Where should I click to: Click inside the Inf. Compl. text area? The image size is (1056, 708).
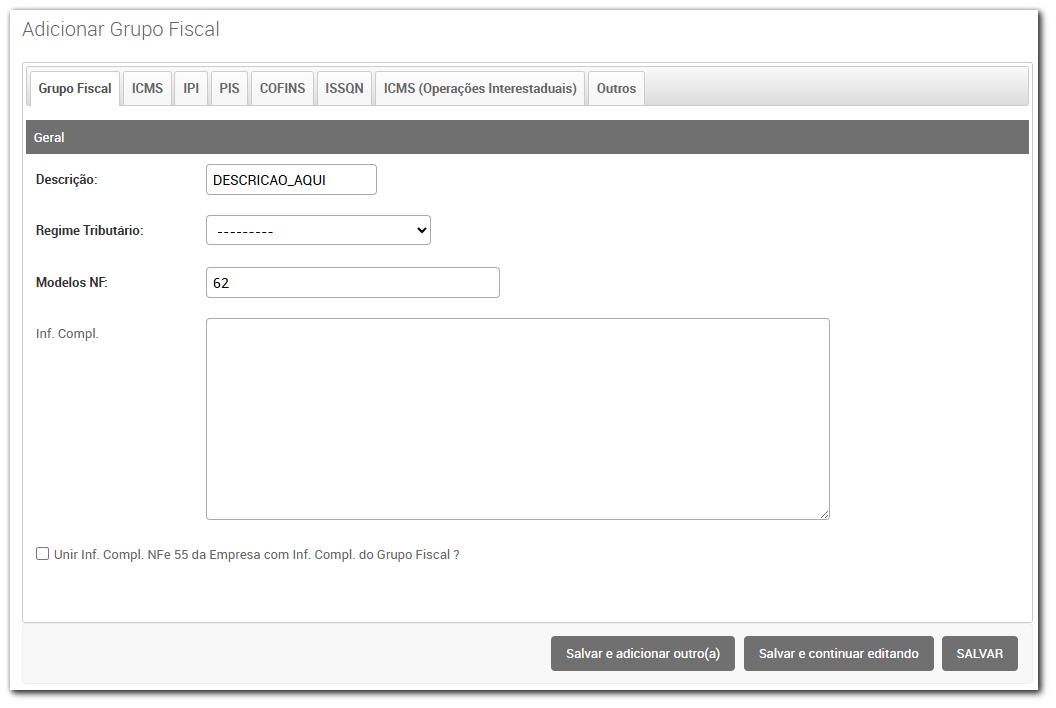(517, 418)
